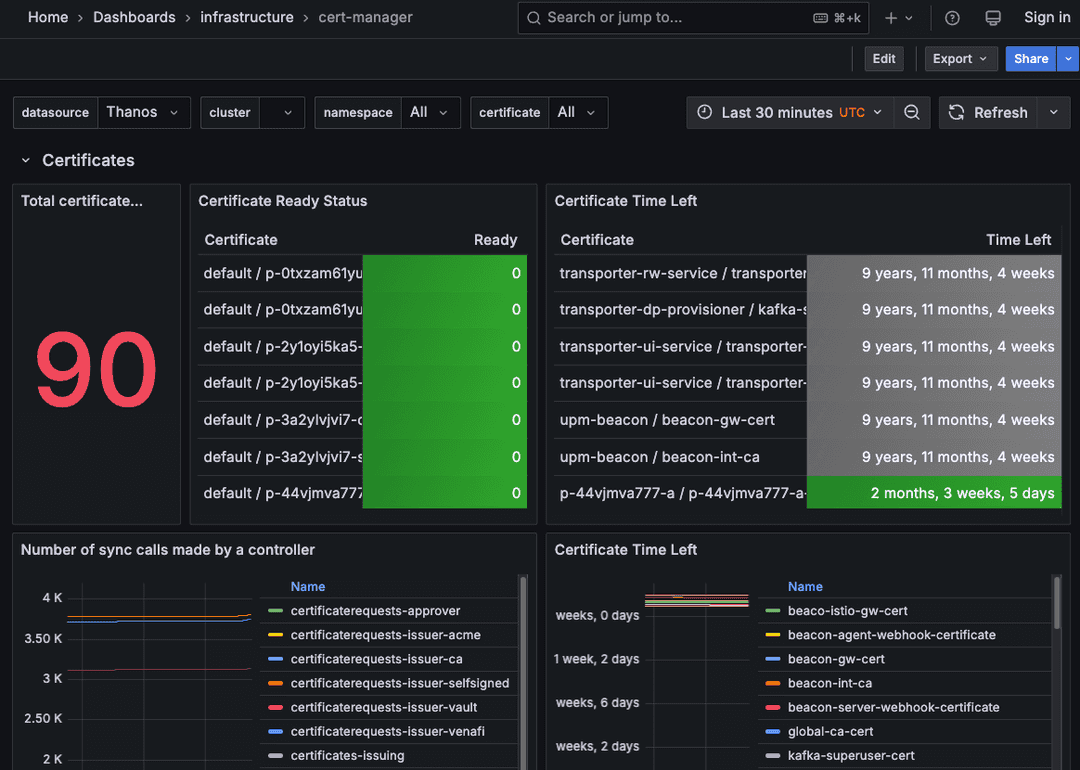Open the namespace All dropdown
1080x770 pixels.
click(431, 112)
